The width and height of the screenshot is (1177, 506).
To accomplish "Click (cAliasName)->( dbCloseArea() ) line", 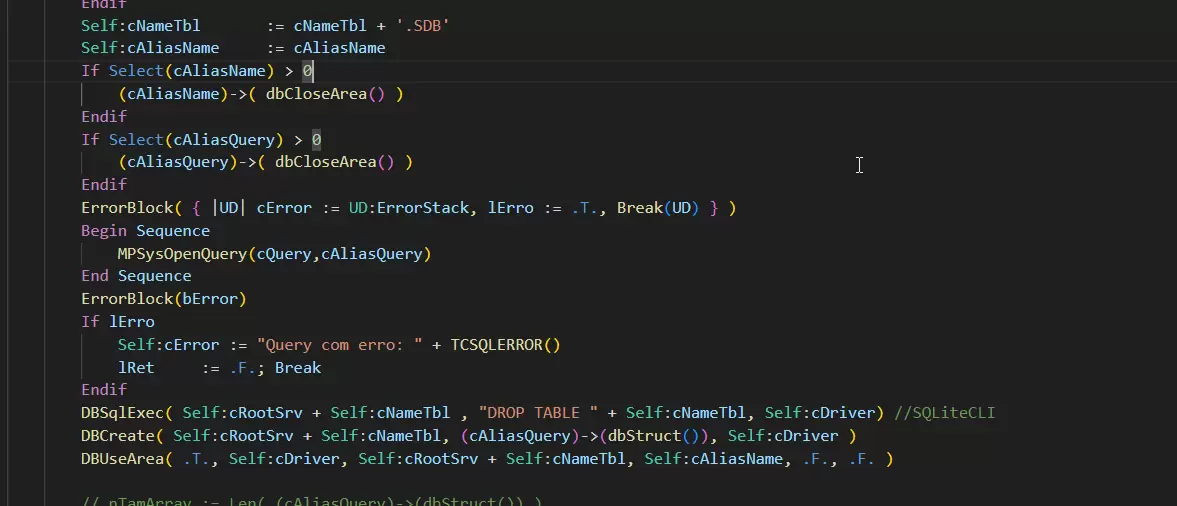I will [x=260, y=94].
